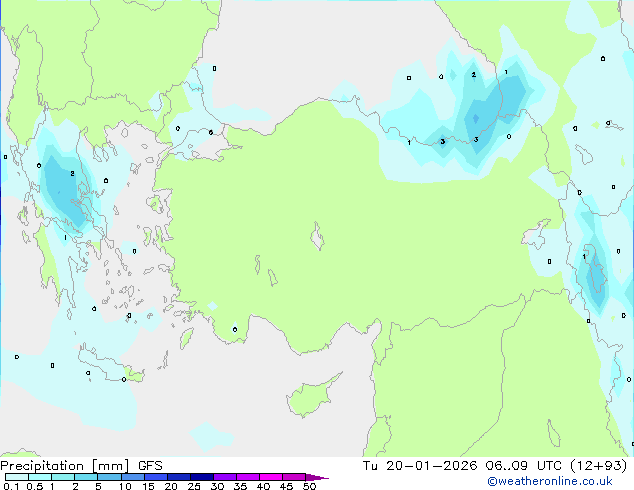Click the 25–30 mm navy legend swatch
Viewport: 634px width, 490px height.
(201, 477)
